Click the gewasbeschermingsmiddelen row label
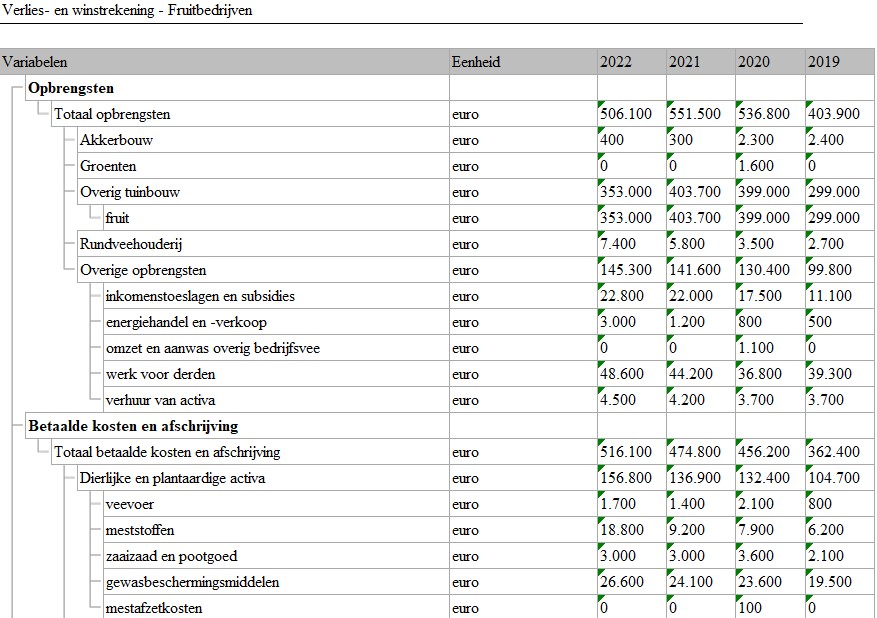Screen dimensions: 877x618 tap(192, 582)
